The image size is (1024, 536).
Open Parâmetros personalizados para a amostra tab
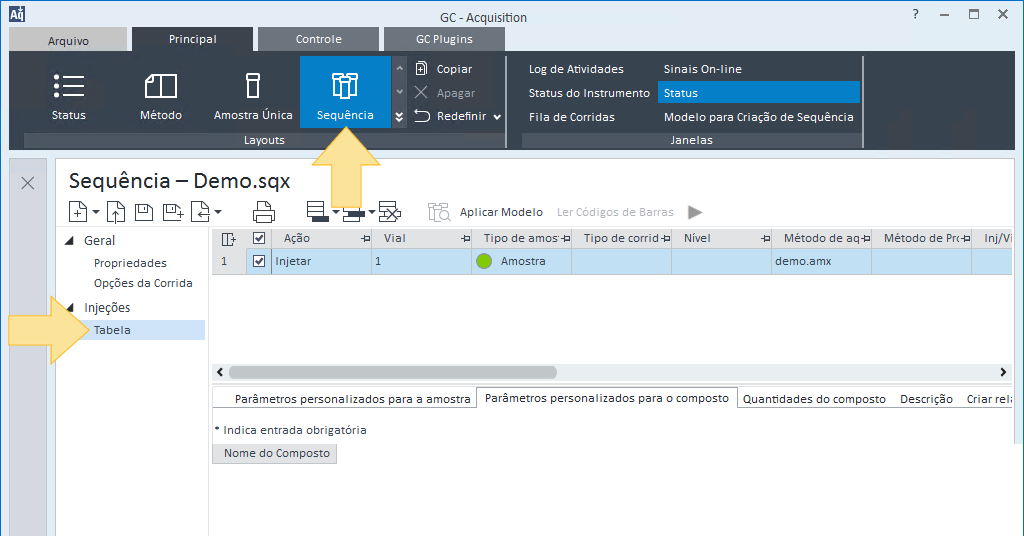tap(353, 399)
